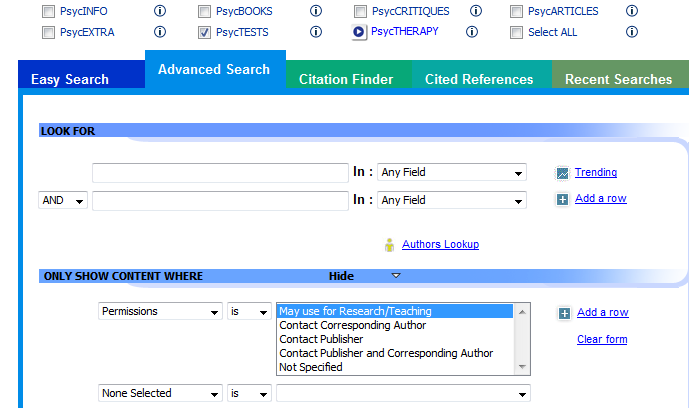Click the second search term input field
Image resolution: width=689 pixels, height=408 pixels.
(220, 201)
